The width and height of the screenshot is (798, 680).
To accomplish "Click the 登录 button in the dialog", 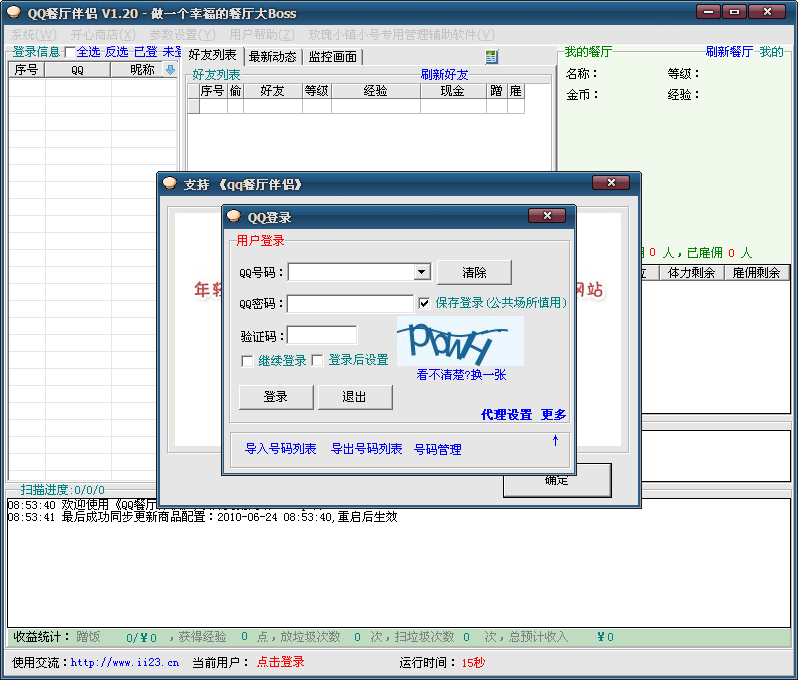I will tap(276, 396).
